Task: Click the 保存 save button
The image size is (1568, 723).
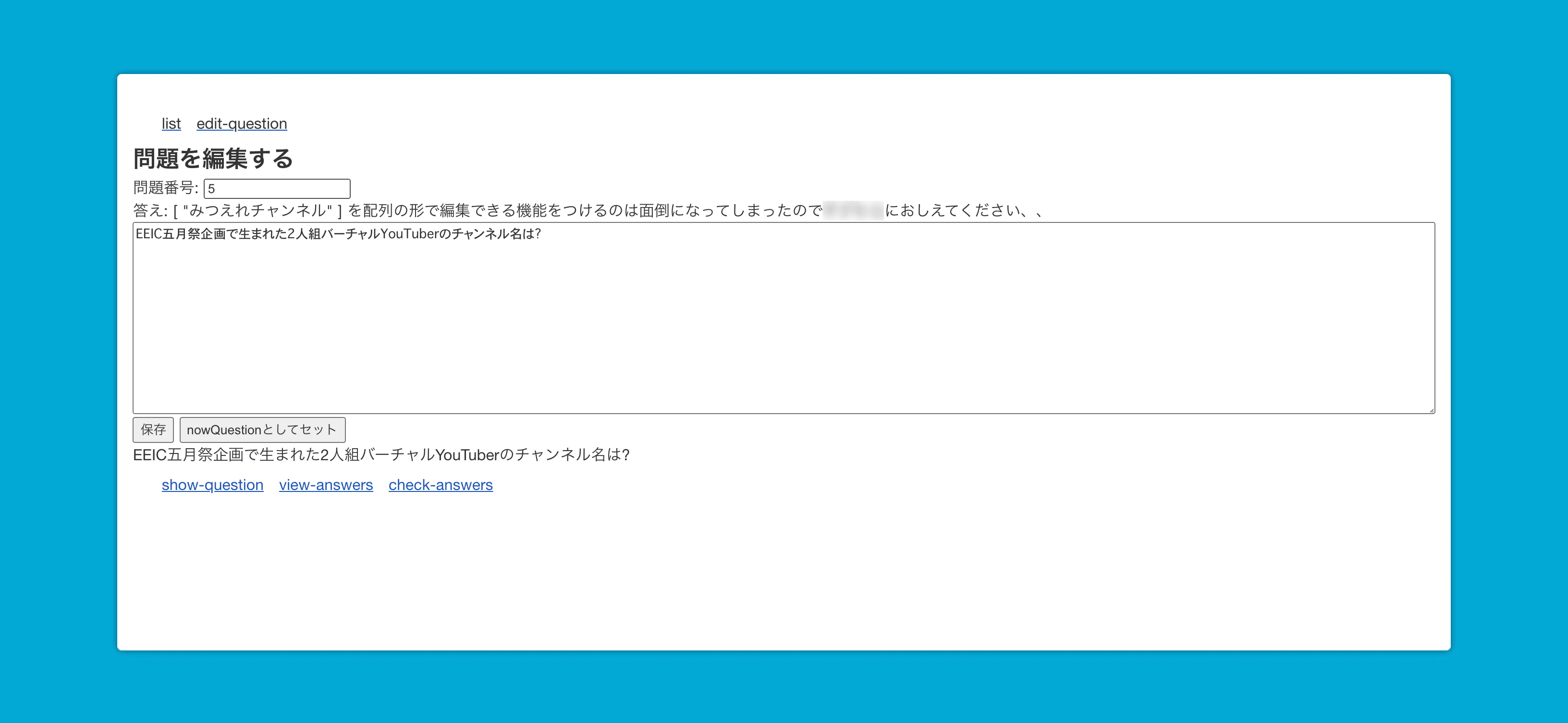Action: [x=153, y=429]
